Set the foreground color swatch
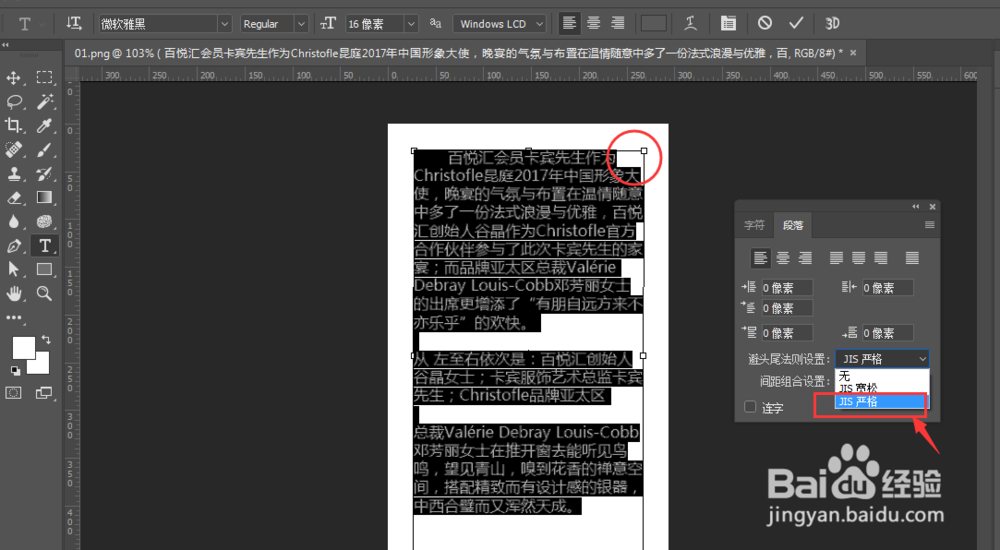The image size is (1000, 550). [24, 348]
